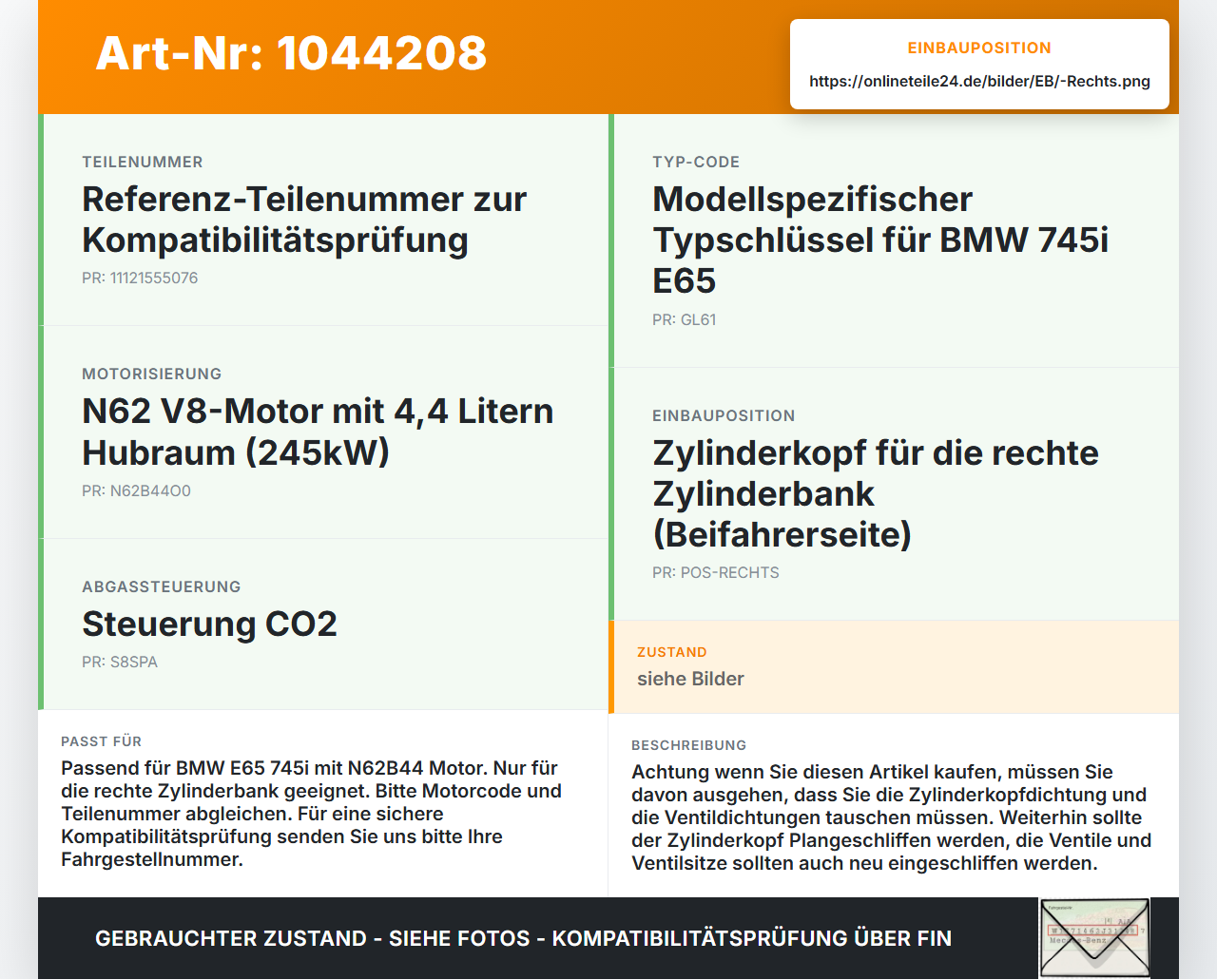Open the onlineteile24.de Rechts.png image link
1217x980 pixels.
coord(979,82)
